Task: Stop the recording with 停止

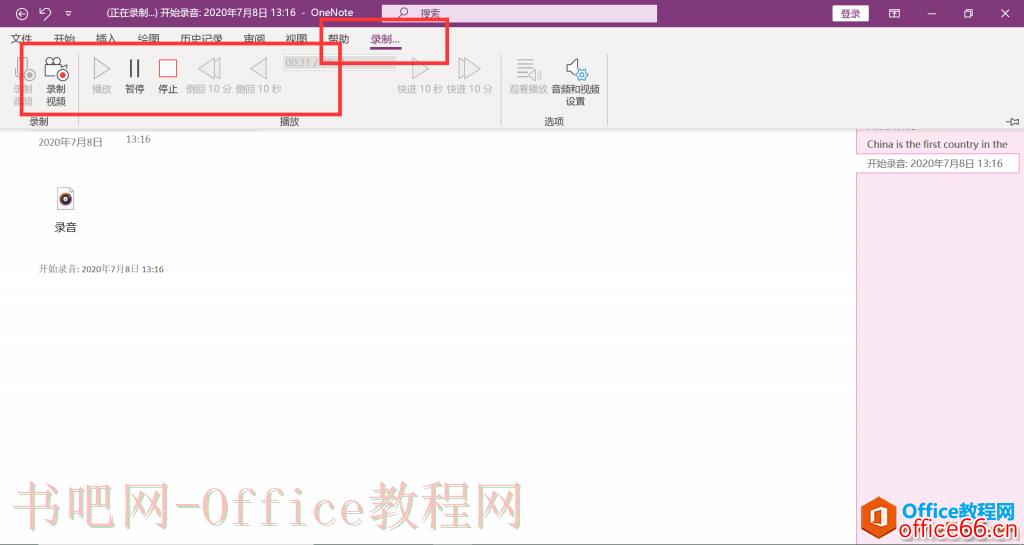Action: (168, 76)
